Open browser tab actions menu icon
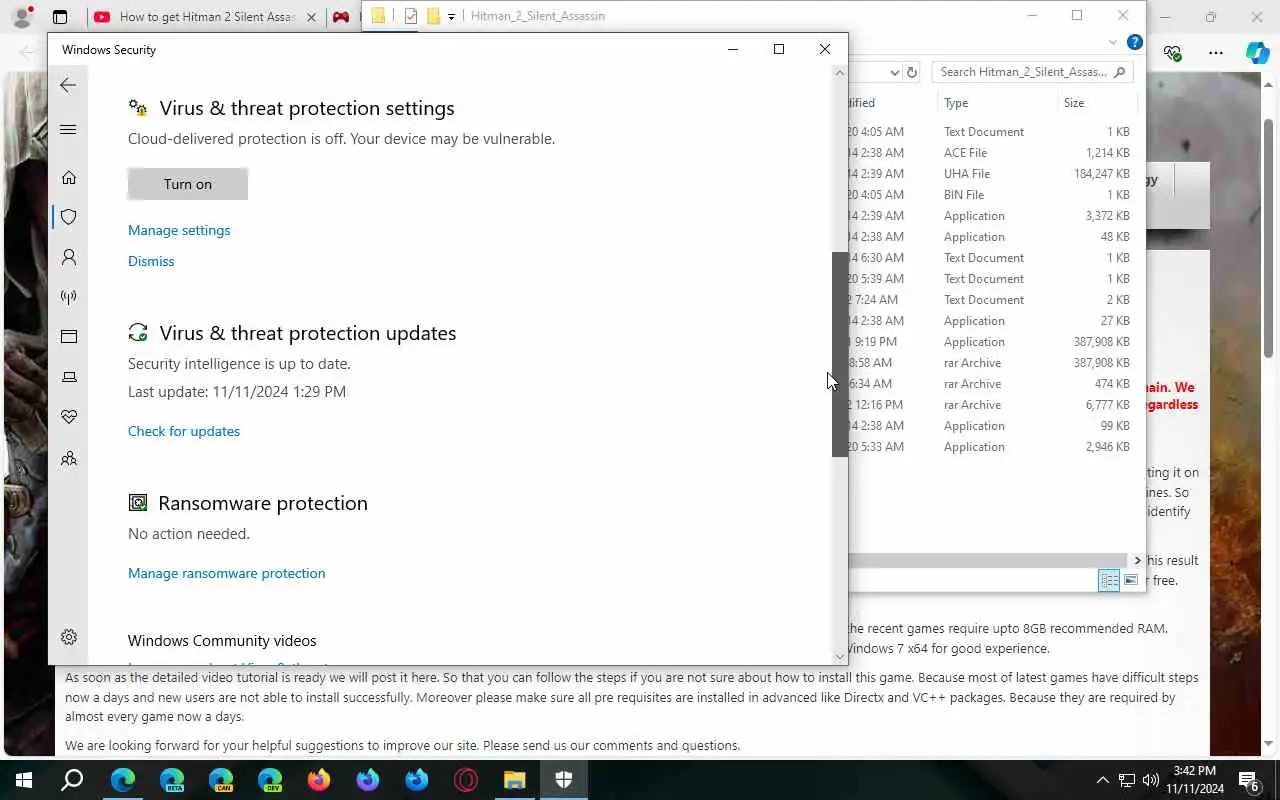1280x800 pixels. pos(60,17)
